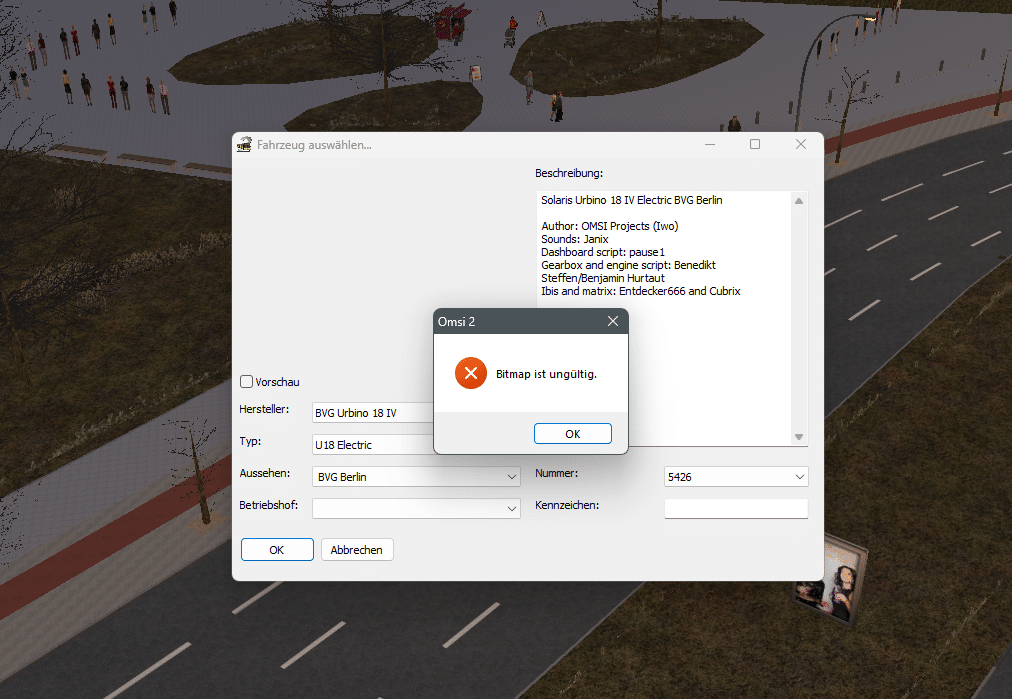Close the Fahrzeug auswählen window
Screen dimensions: 1012x699
(800, 145)
